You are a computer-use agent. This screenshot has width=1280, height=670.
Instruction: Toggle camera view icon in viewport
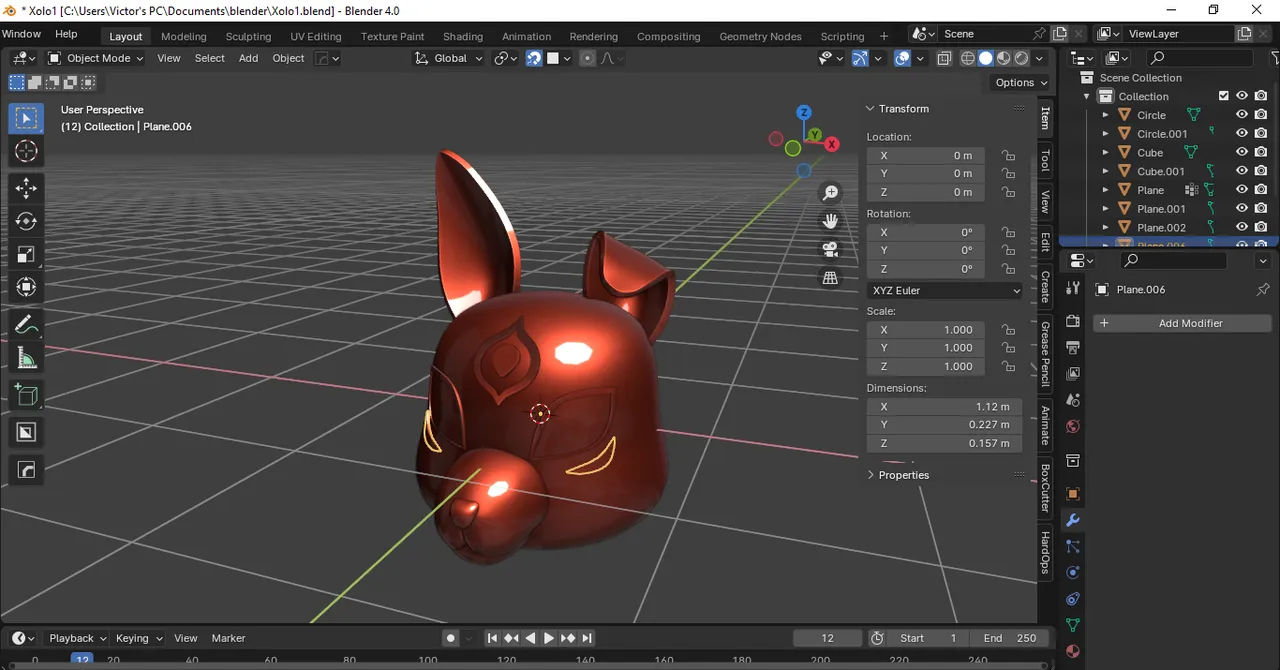pos(830,249)
